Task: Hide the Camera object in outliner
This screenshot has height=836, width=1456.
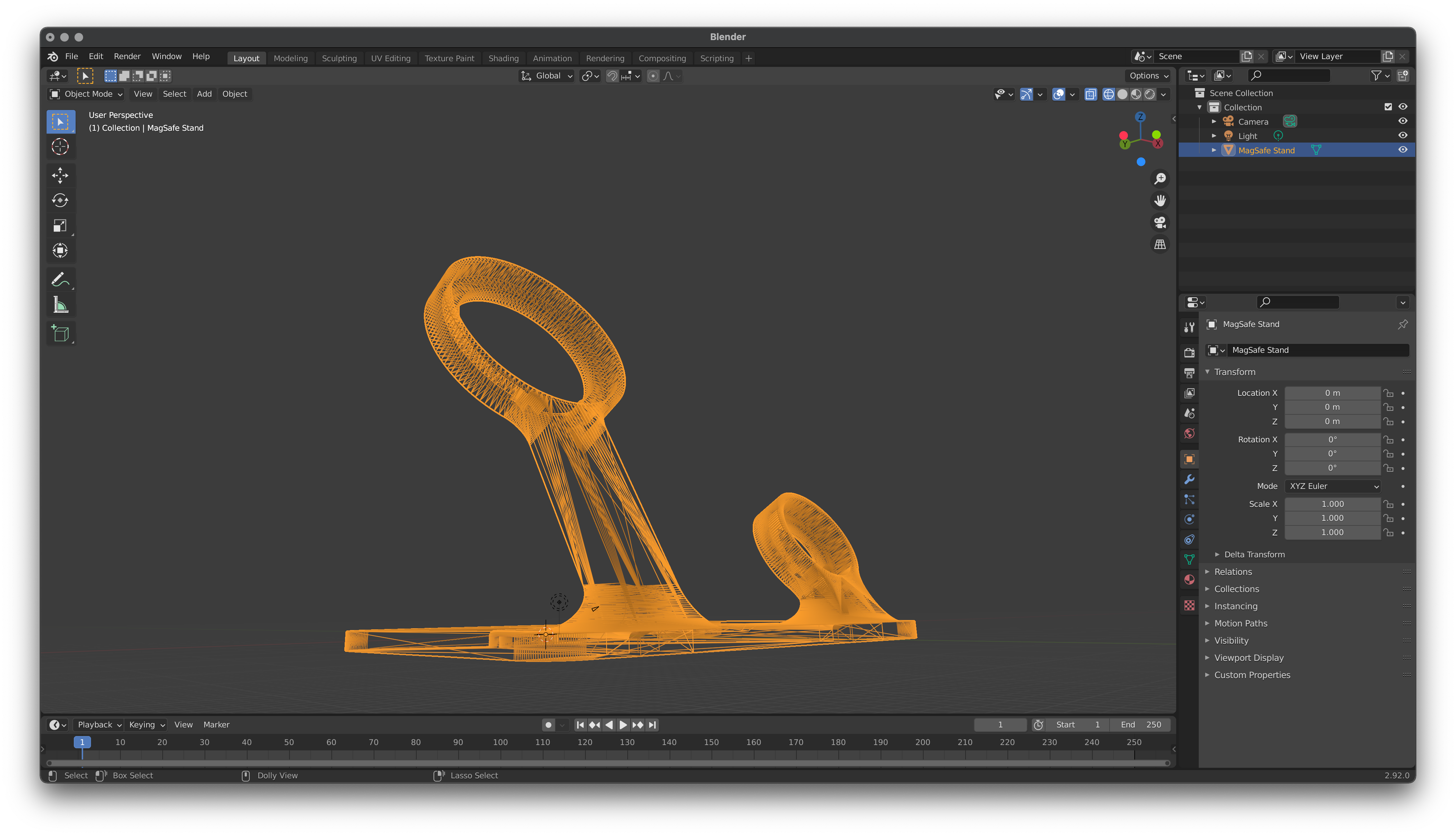Action: (x=1402, y=121)
